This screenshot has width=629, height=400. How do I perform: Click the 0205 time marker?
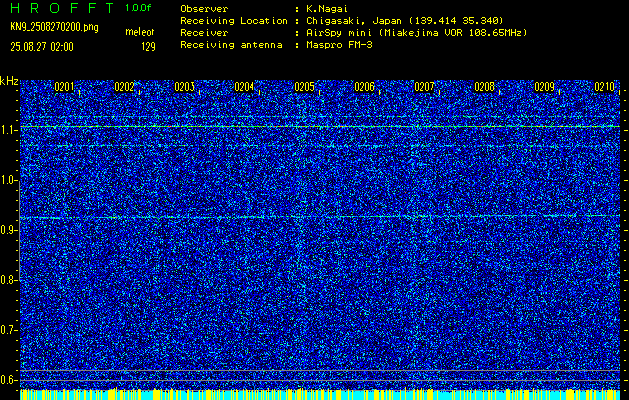(304, 87)
